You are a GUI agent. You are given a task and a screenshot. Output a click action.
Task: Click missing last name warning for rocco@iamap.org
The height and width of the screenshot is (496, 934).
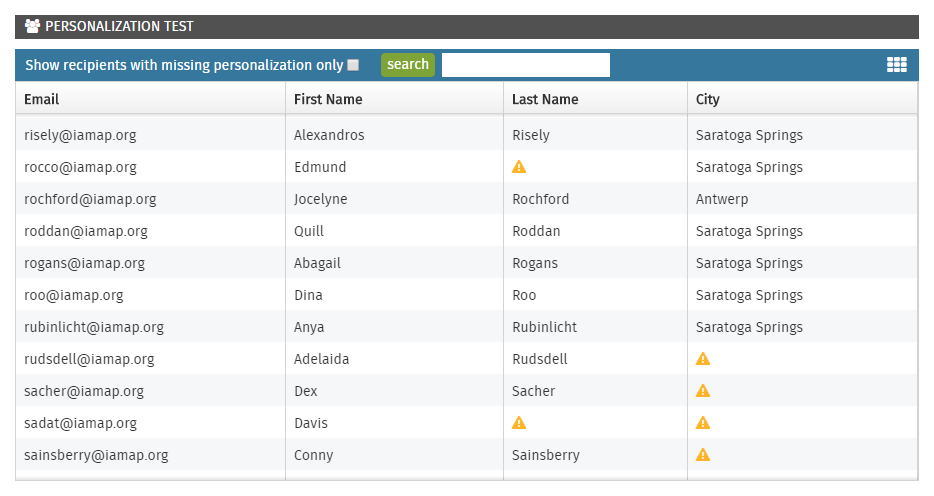point(519,167)
